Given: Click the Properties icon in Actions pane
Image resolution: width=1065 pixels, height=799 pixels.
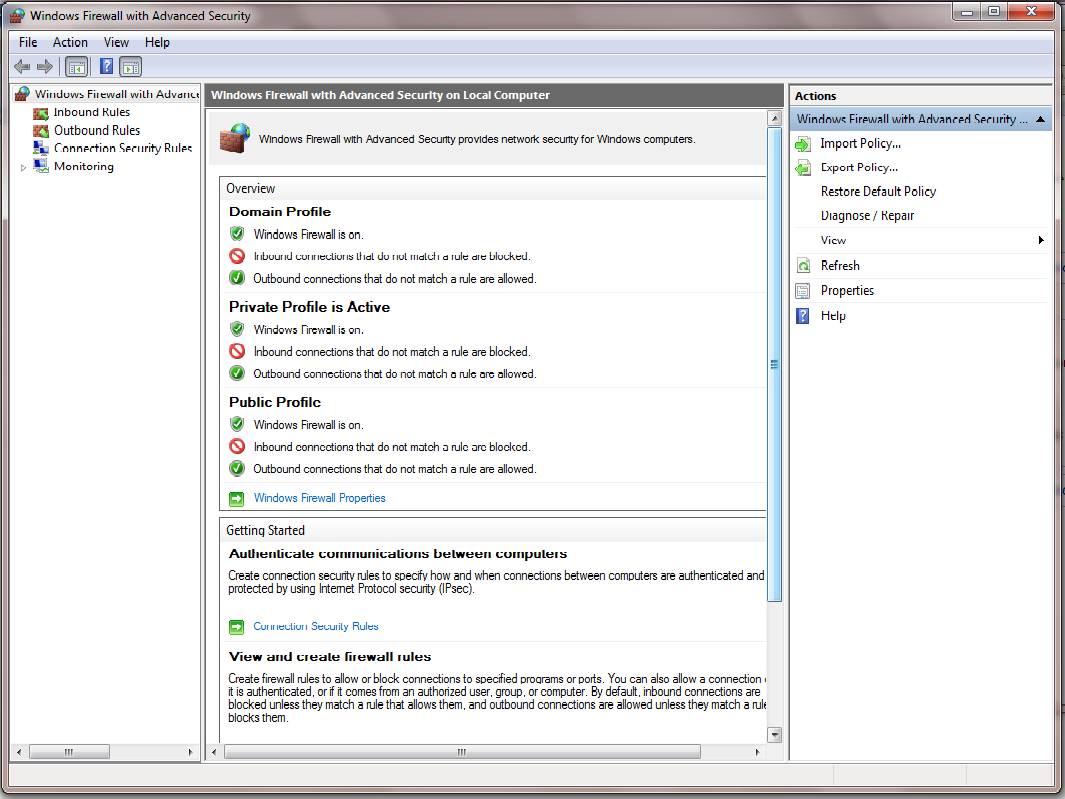Looking at the screenshot, I should point(803,291).
